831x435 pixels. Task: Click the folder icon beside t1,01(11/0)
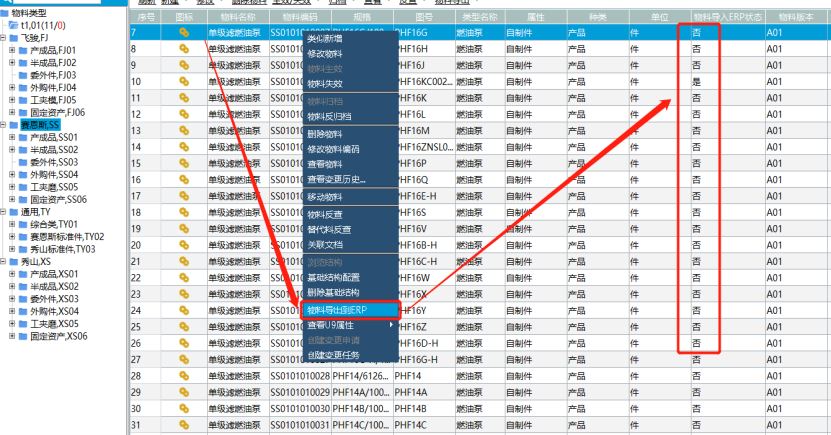12,25
